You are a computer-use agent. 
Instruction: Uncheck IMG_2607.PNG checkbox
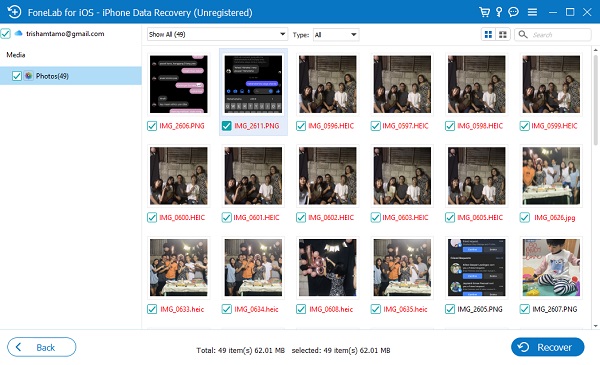click(525, 309)
